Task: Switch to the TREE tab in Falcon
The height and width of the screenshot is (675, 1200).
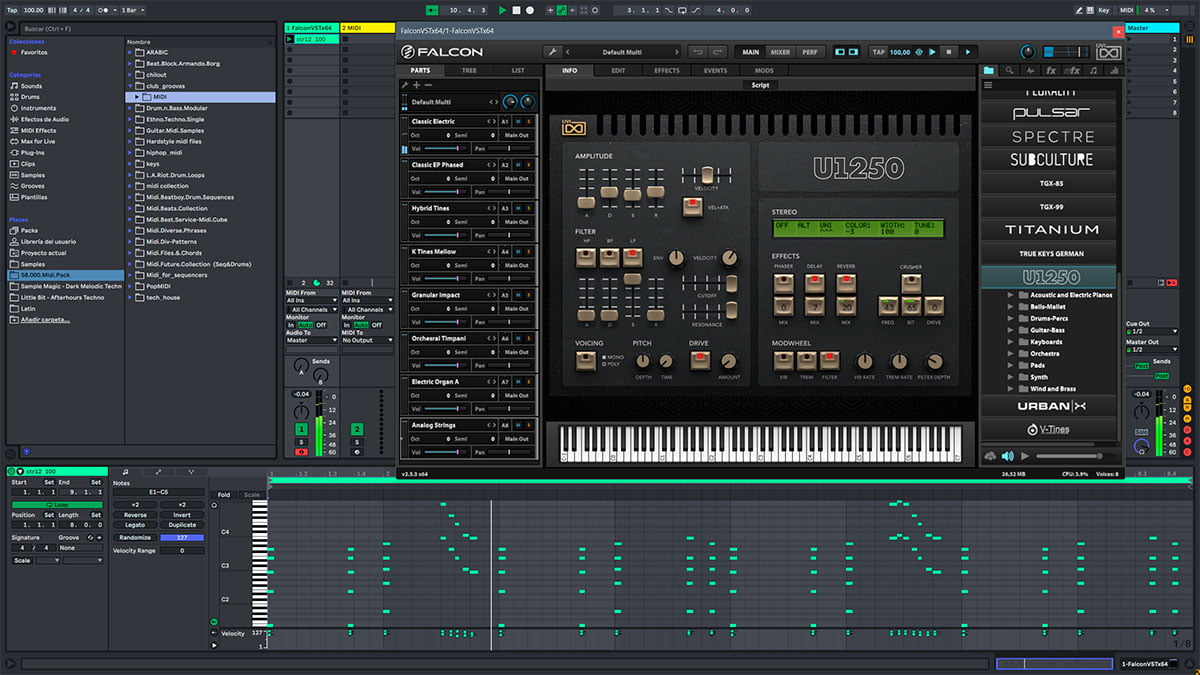Action: tap(469, 71)
